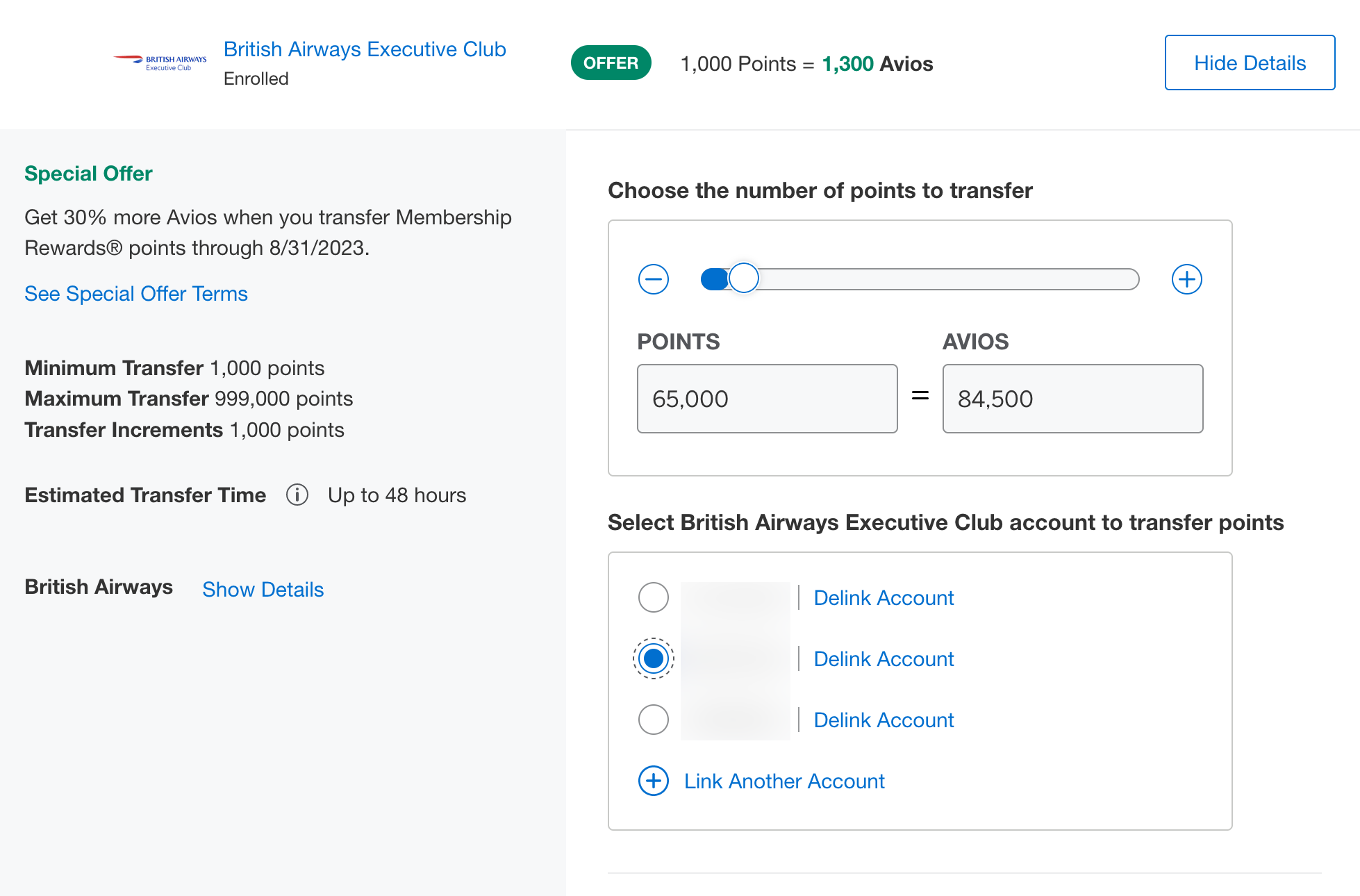Click the British Airways Executive Club logo
This screenshot has width=1360, height=896.
[x=161, y=63]
